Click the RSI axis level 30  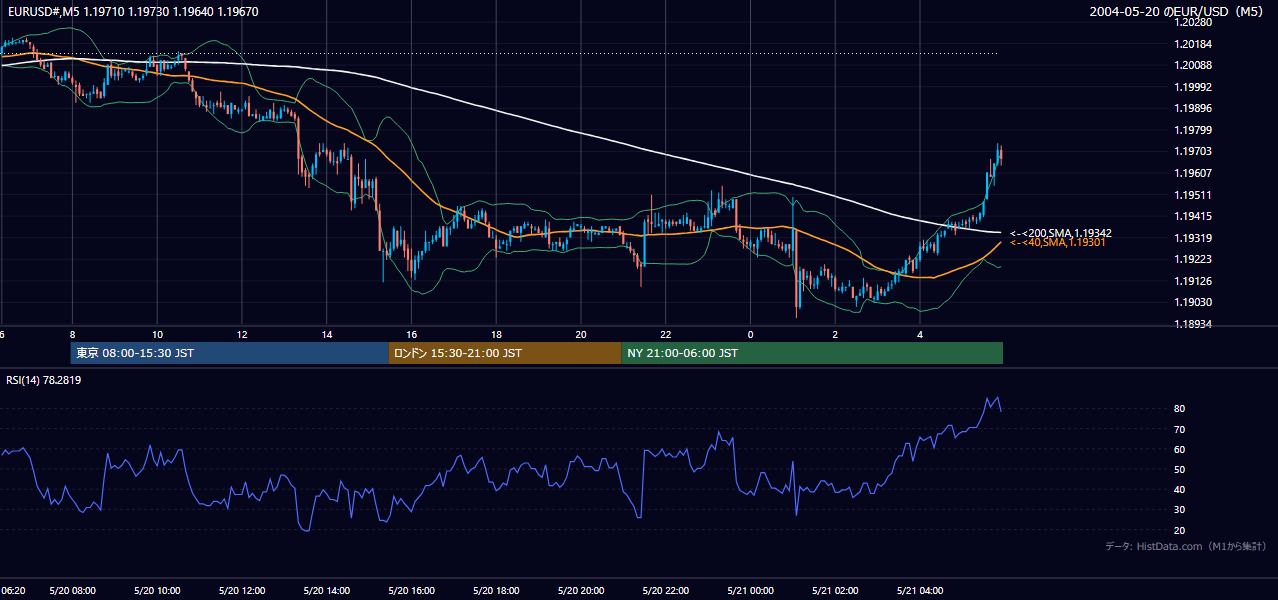point(1179,510)
